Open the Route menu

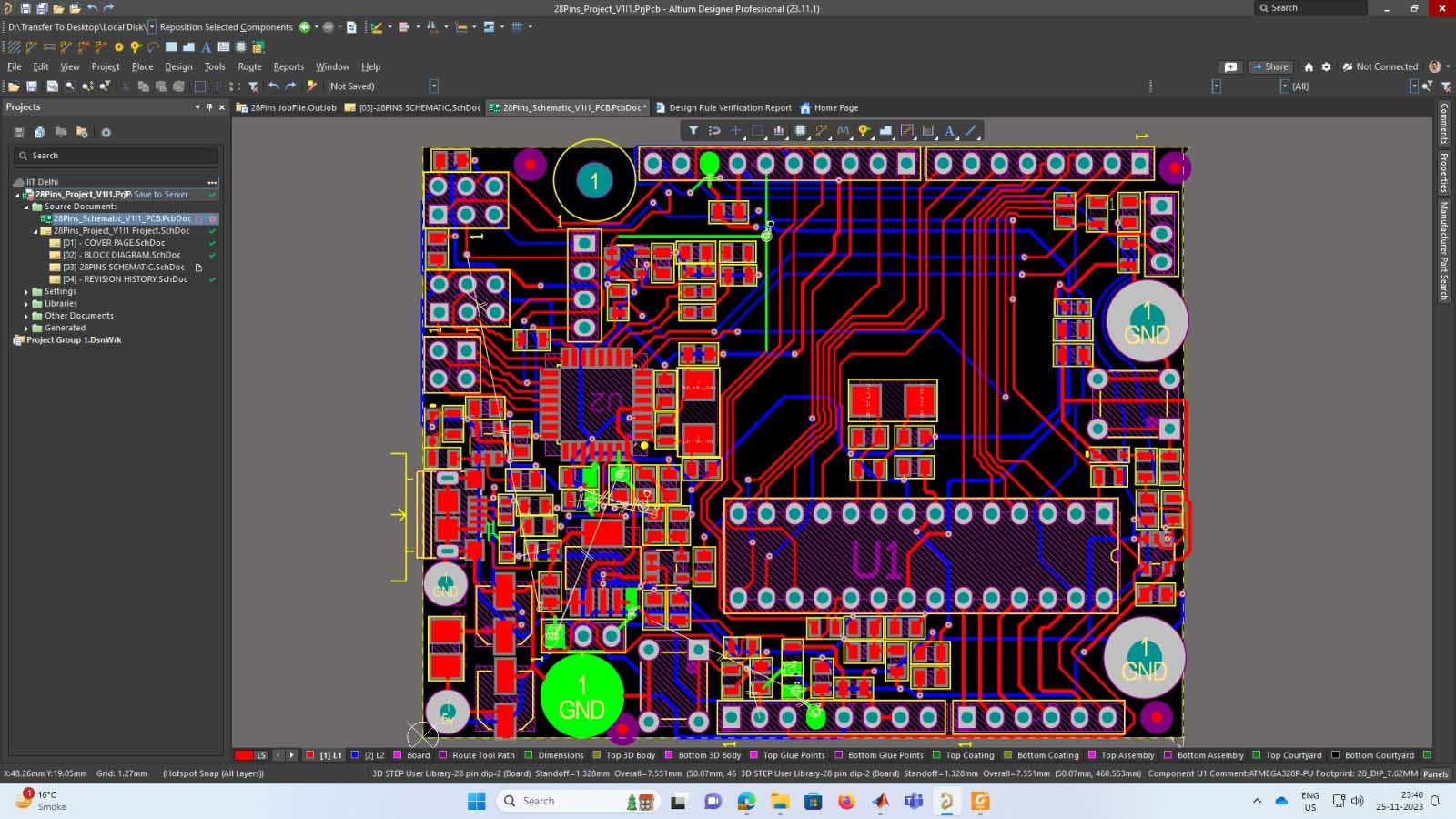[x=249, y=67]
